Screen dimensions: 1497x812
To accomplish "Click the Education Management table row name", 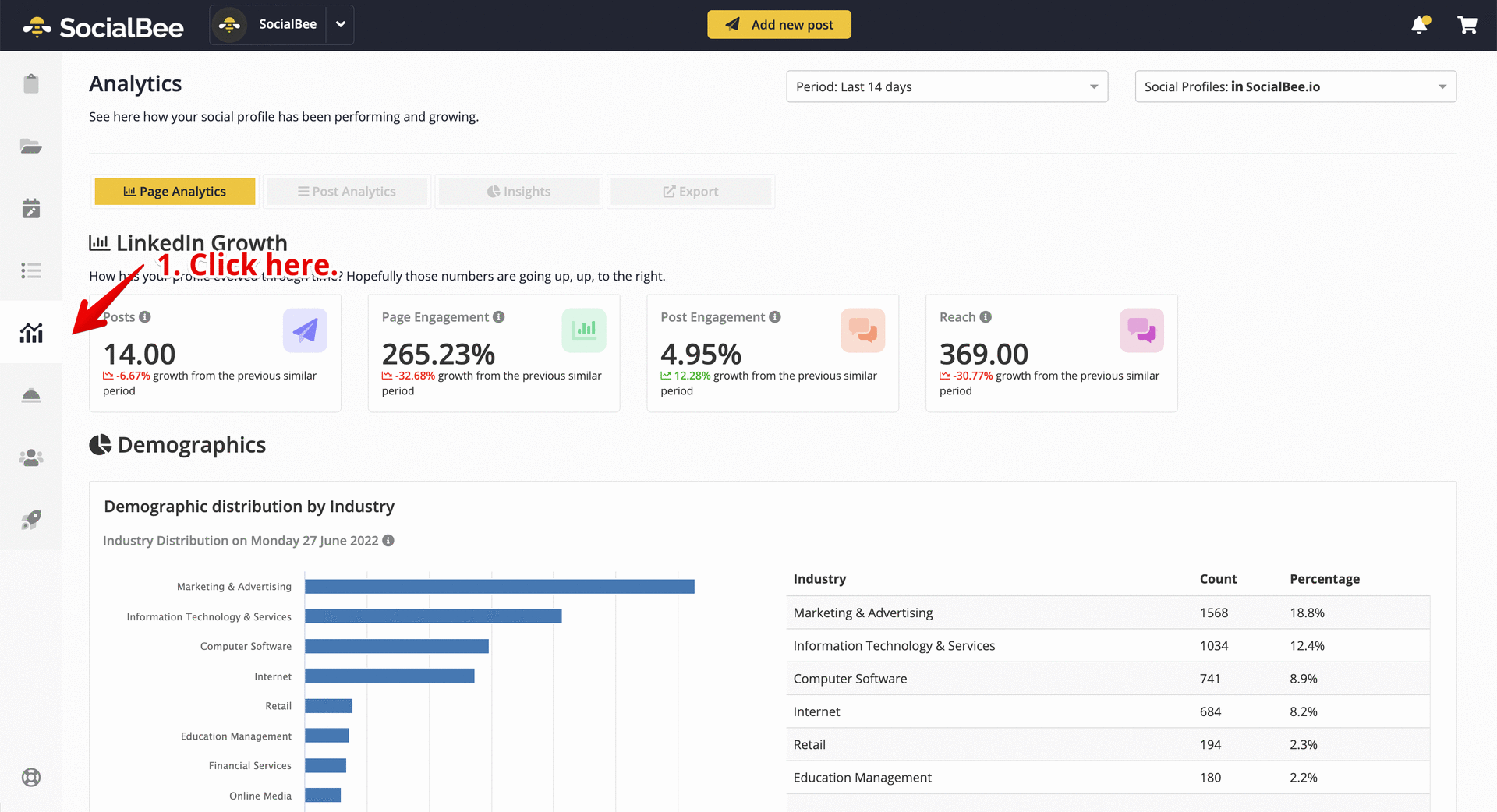I will pyautogui.click(x=862, y=778).
